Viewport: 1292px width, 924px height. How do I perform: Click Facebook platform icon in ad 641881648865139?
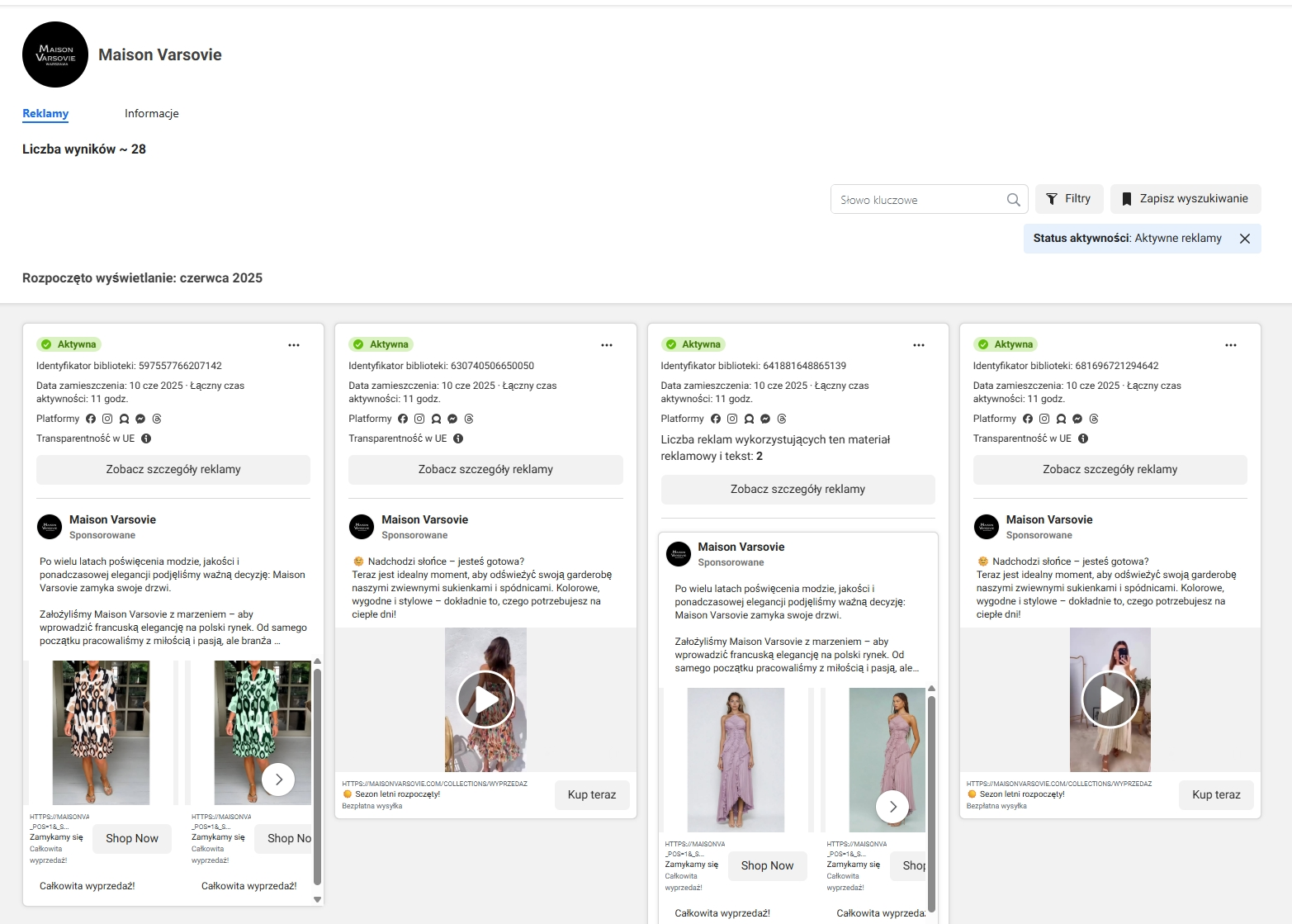(x=716, y=419)
